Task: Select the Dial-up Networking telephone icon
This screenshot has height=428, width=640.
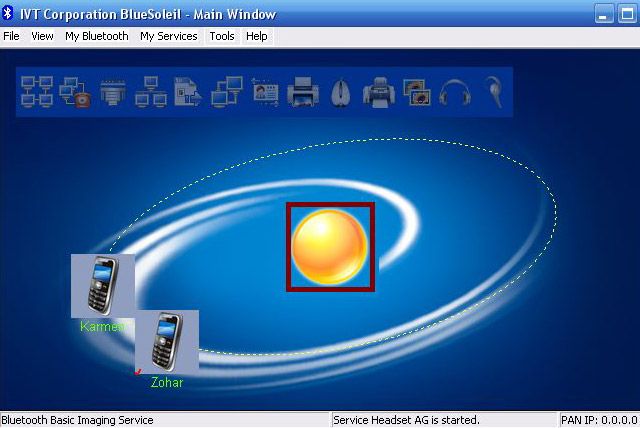Action: (x=75, y=92)
